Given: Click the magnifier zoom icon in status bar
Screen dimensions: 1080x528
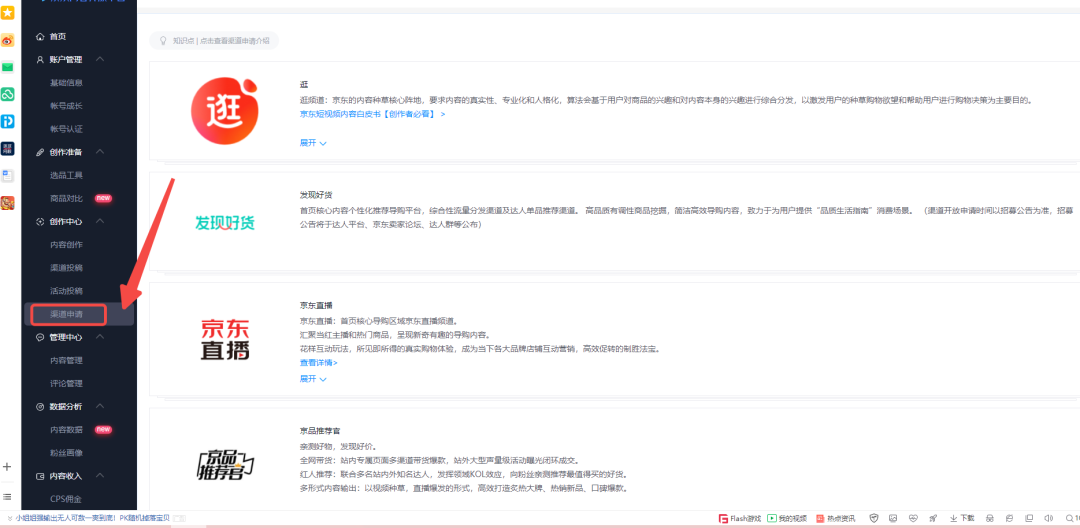Looking at the screenshot, I should click(x=1071, y=518).
